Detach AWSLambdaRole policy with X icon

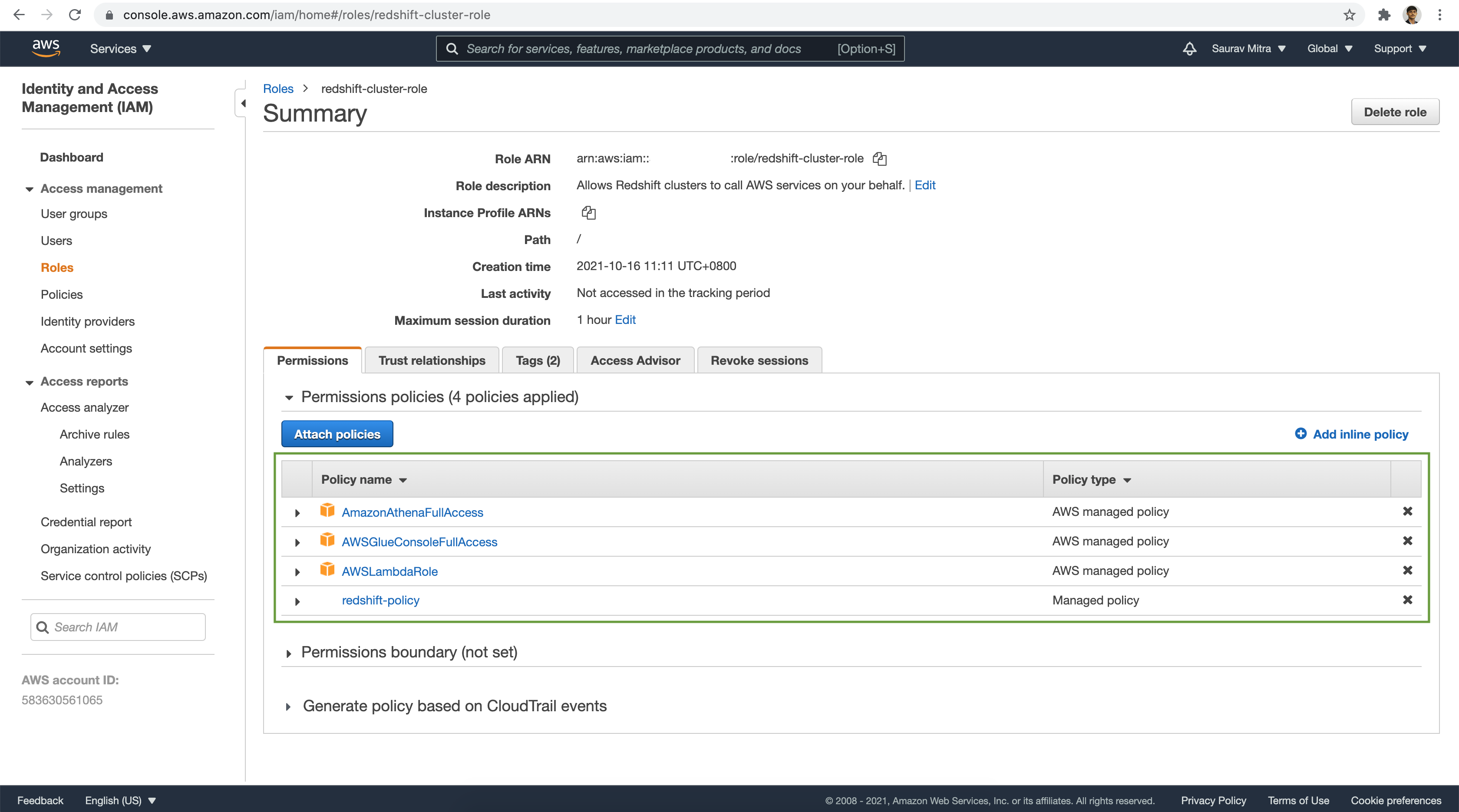click(x=1407, y=570)
